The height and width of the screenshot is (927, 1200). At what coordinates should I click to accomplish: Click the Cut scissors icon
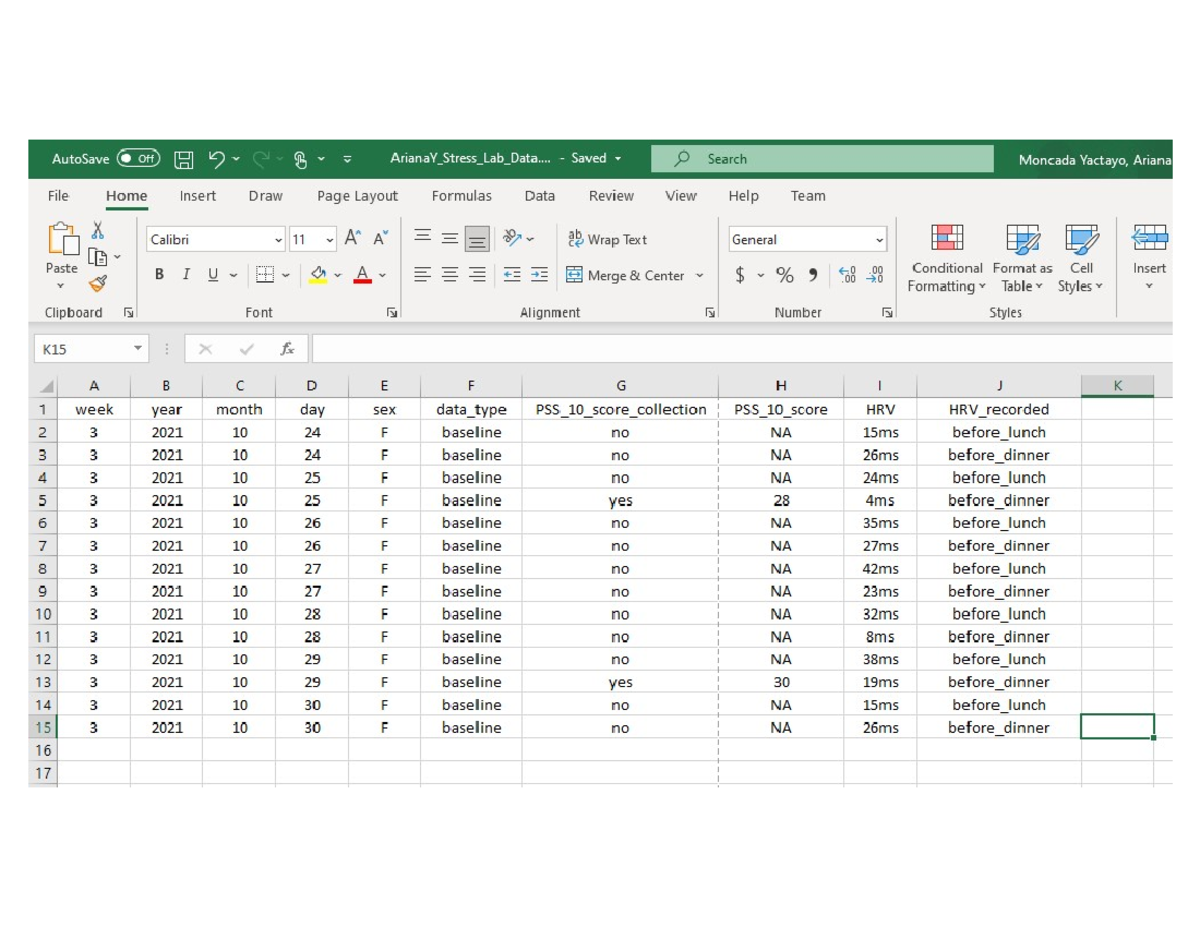click(98, 231)
